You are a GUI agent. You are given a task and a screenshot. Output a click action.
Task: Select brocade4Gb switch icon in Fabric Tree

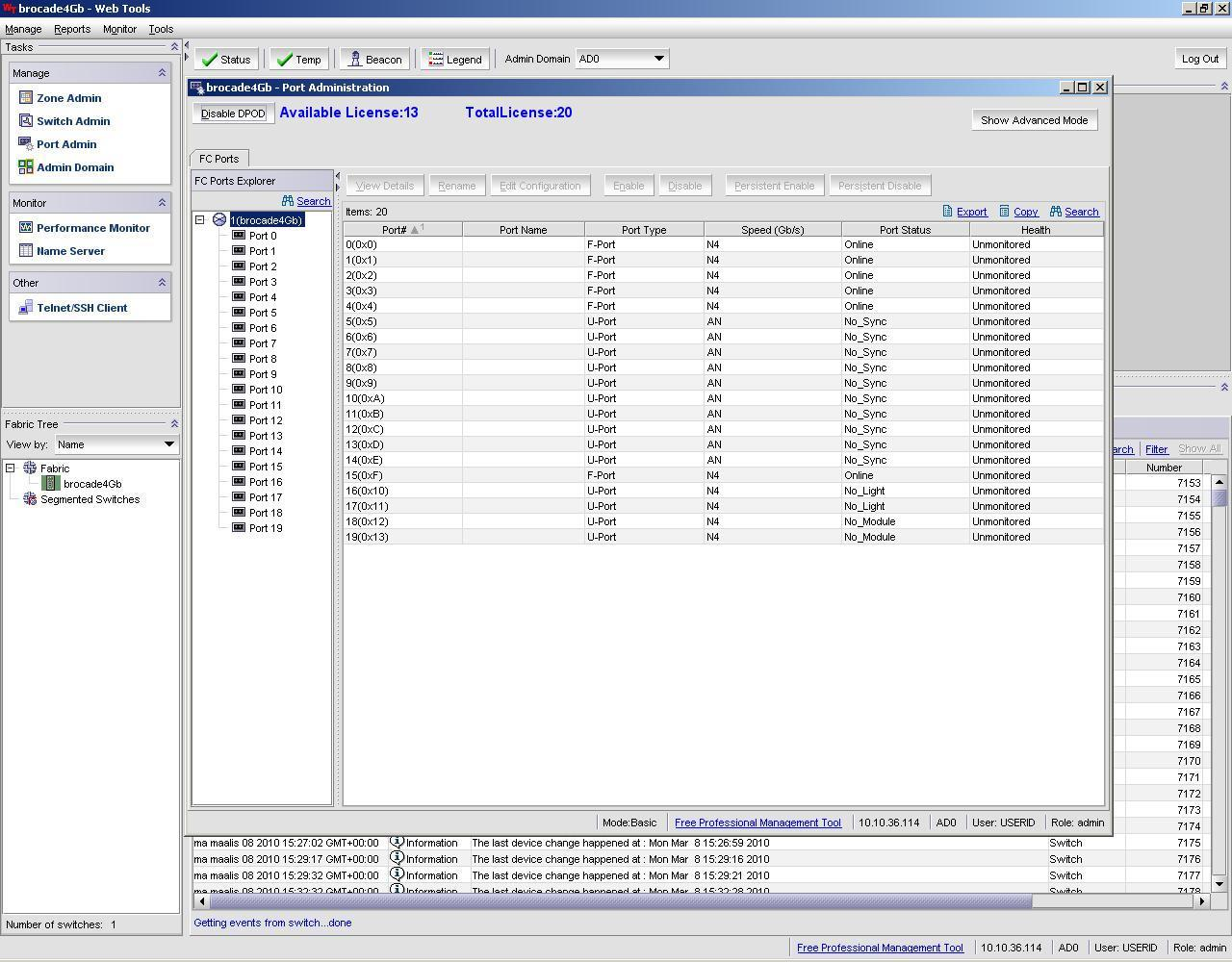click(52, 483)
